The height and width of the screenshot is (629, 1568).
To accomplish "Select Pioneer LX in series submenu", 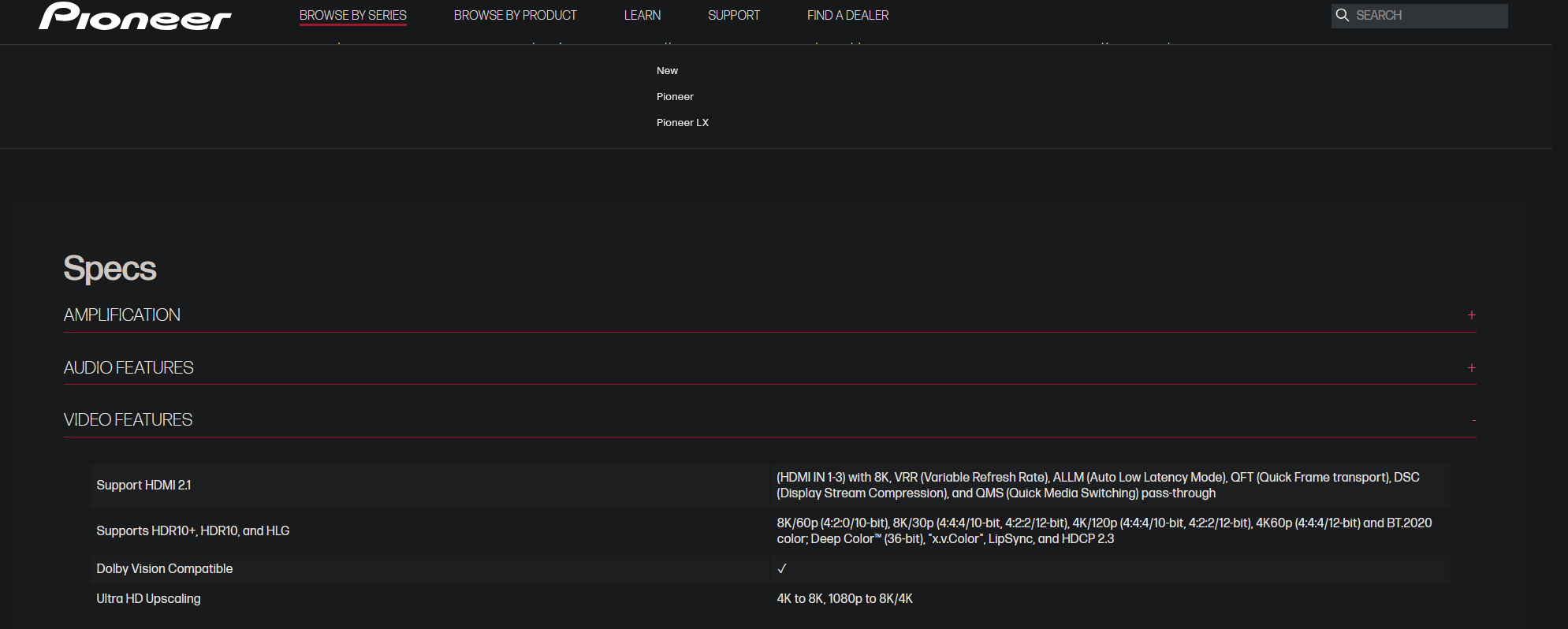I will pyautogui.click(x=683, y=123).
